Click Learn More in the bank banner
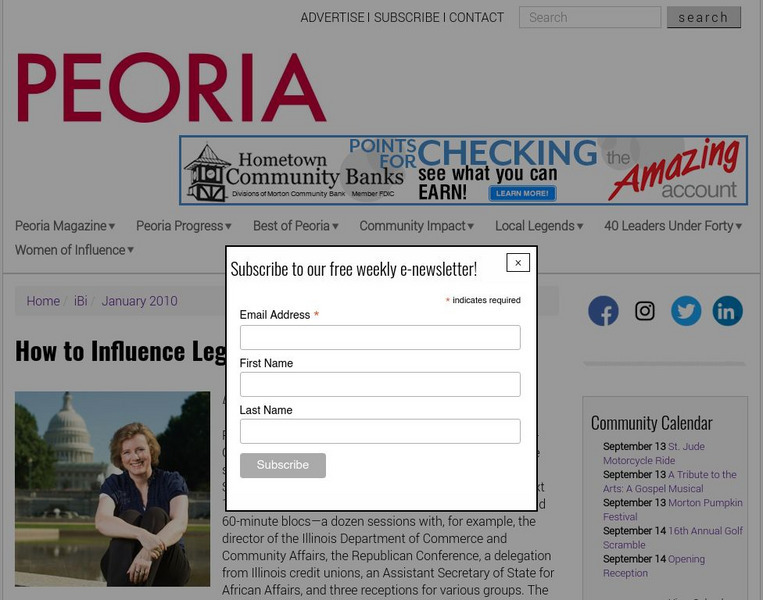 (522, 193)
